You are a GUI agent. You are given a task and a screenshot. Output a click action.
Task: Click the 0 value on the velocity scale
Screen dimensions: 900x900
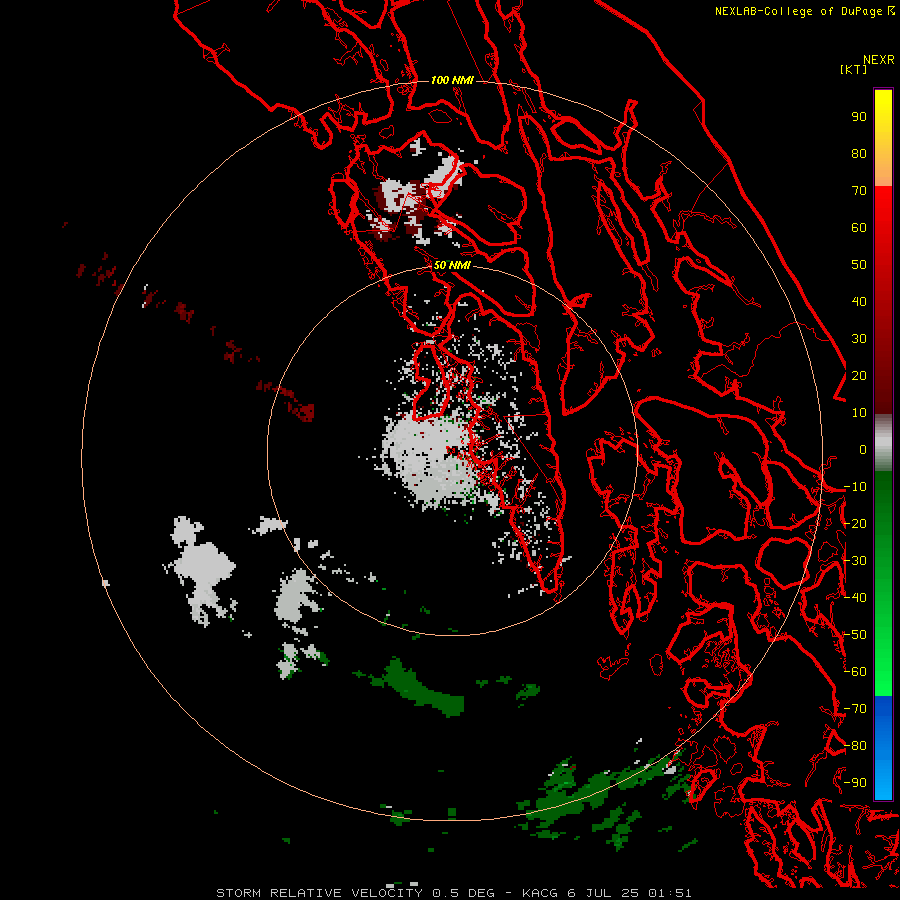click(863, 449)
